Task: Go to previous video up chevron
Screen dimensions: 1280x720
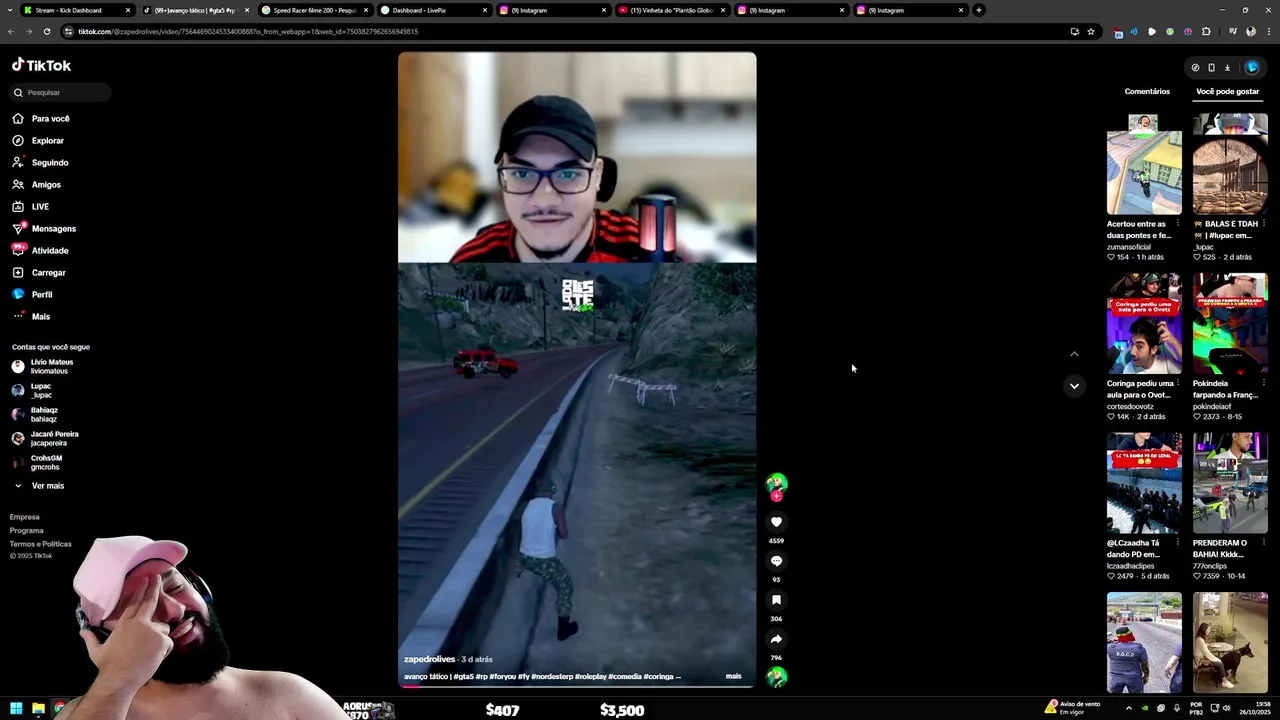Action: pyautogui.click(x=1074, y=354)
